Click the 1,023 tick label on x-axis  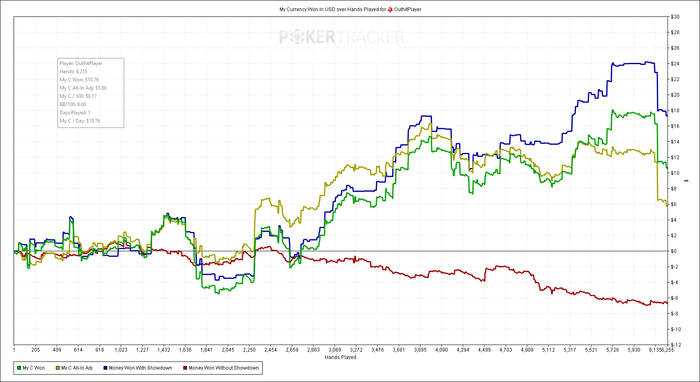(121, 350)
